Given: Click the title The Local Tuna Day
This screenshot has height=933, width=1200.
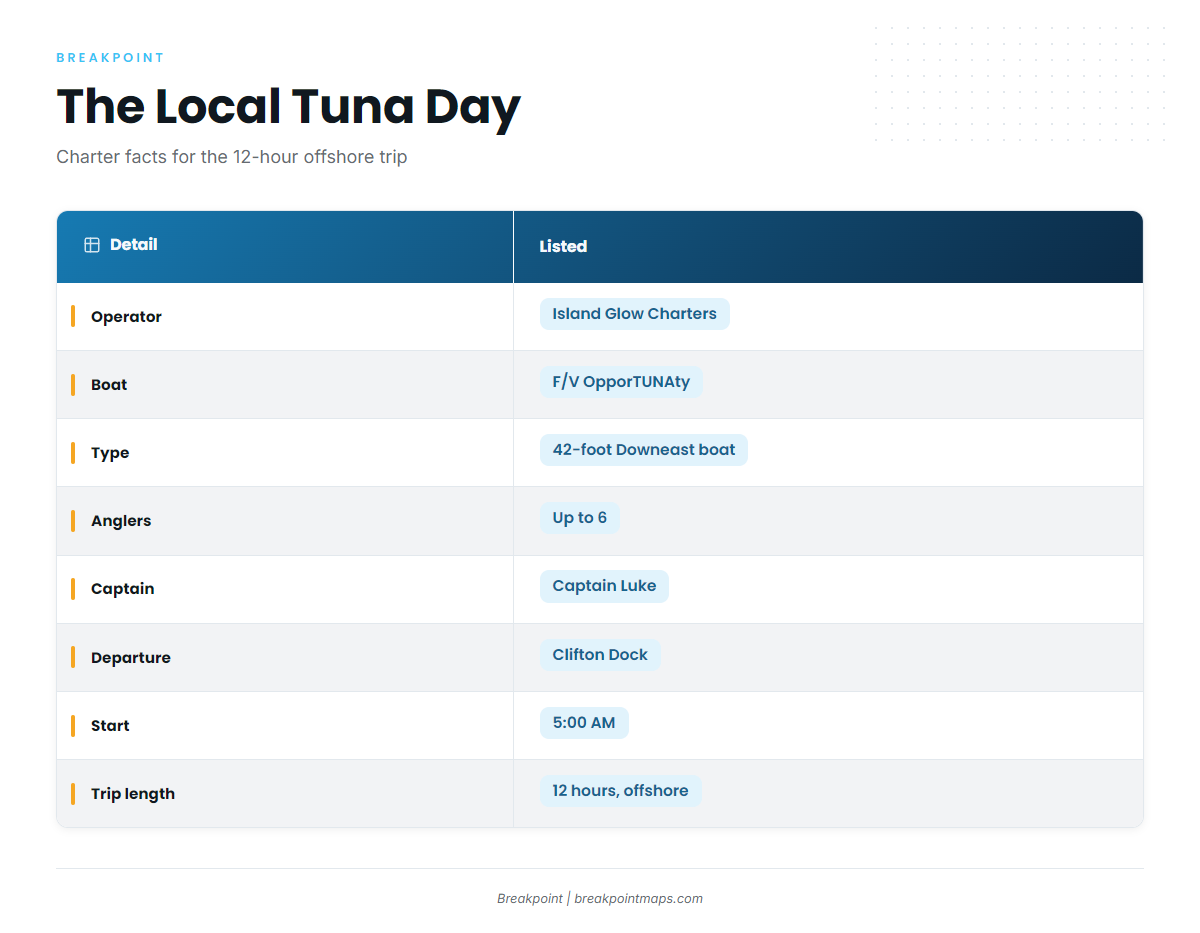Looking at the screenshot, I should pyautogui.click(x=288, y=106).
